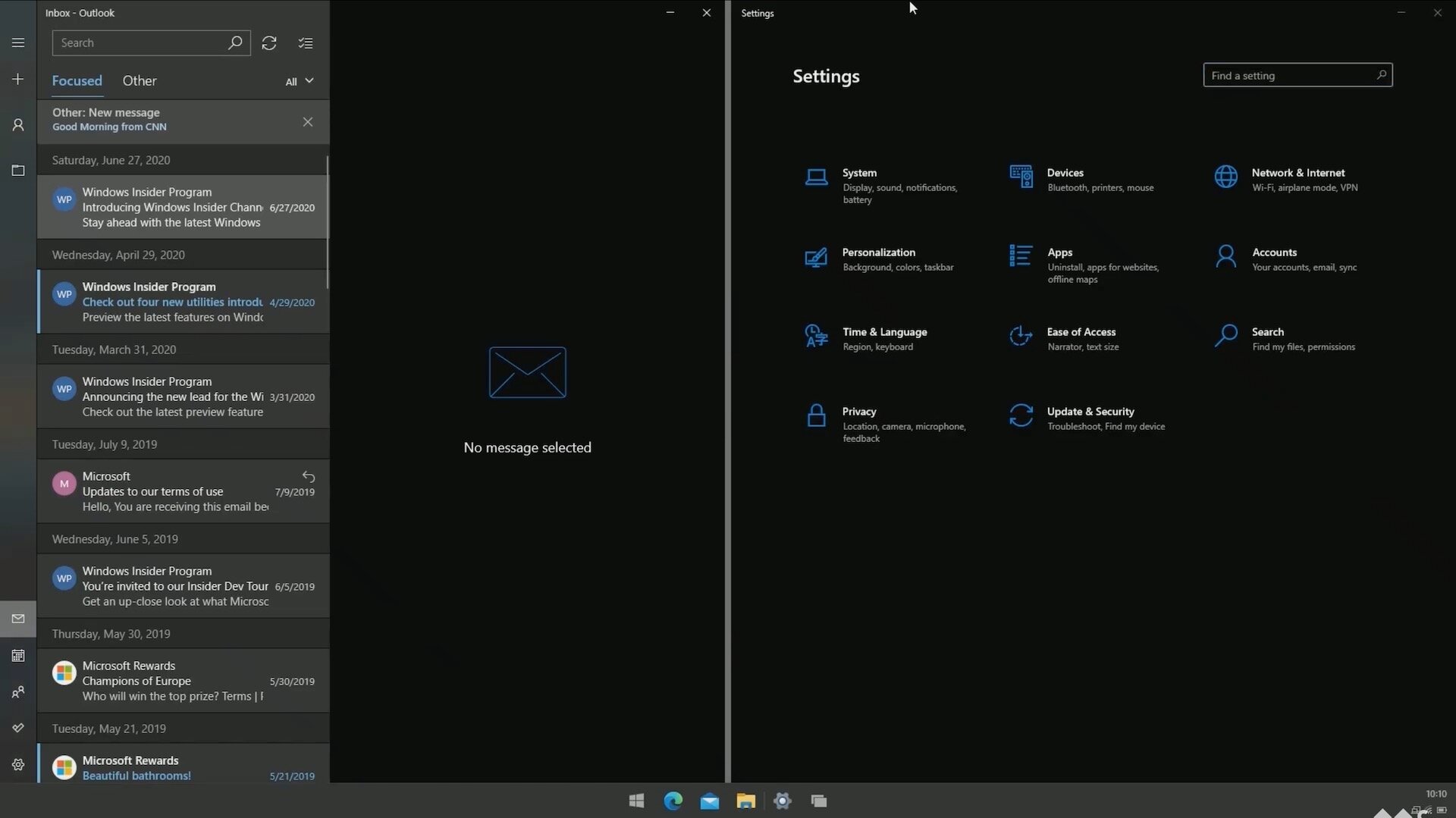Viewport: 1456px width, 818px height.
Task: Open Introducing Windows Insider Channels email
Action: point(183,207)
